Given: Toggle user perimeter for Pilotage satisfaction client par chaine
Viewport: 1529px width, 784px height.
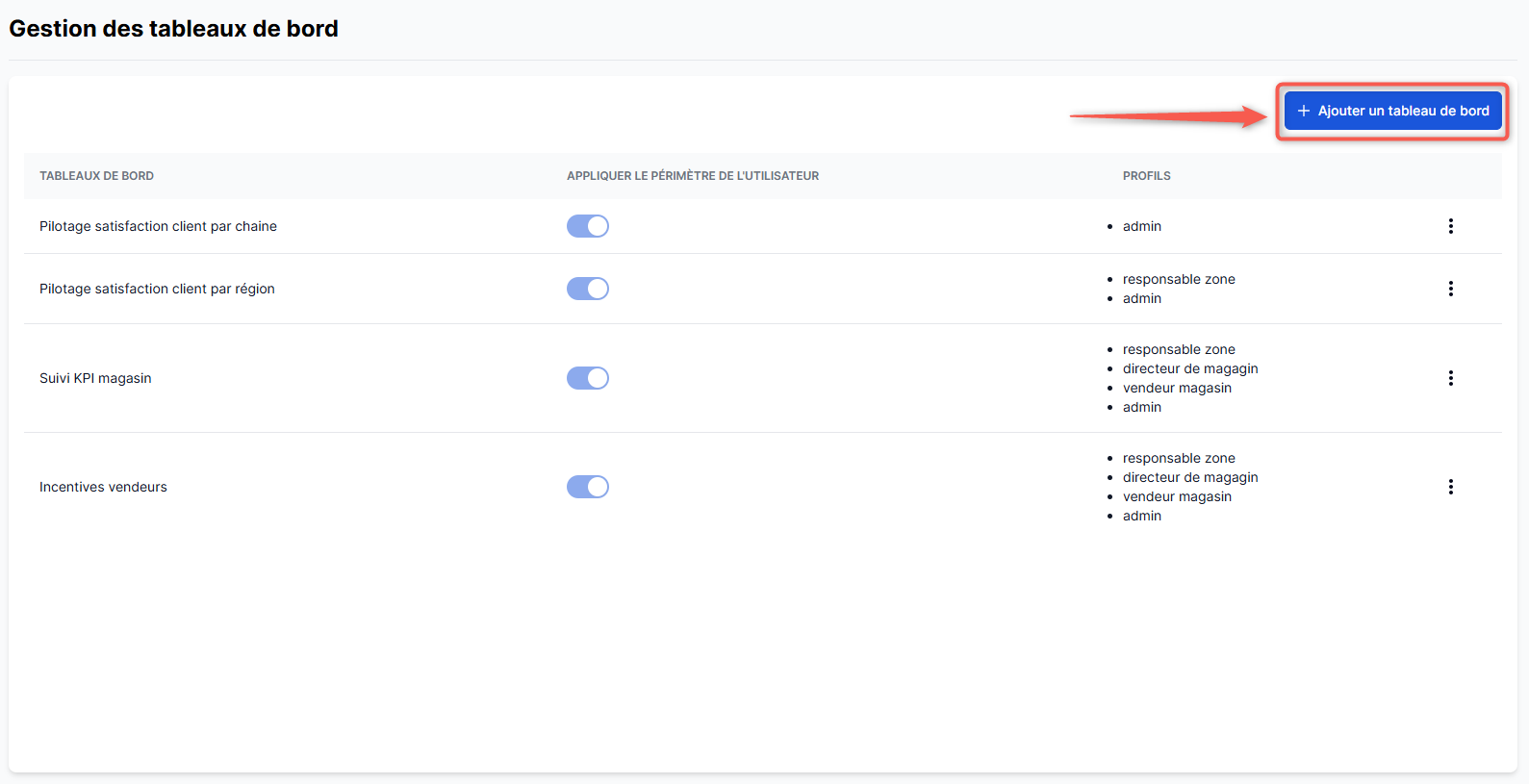Looking at the screenshot, I should point(588,226).
